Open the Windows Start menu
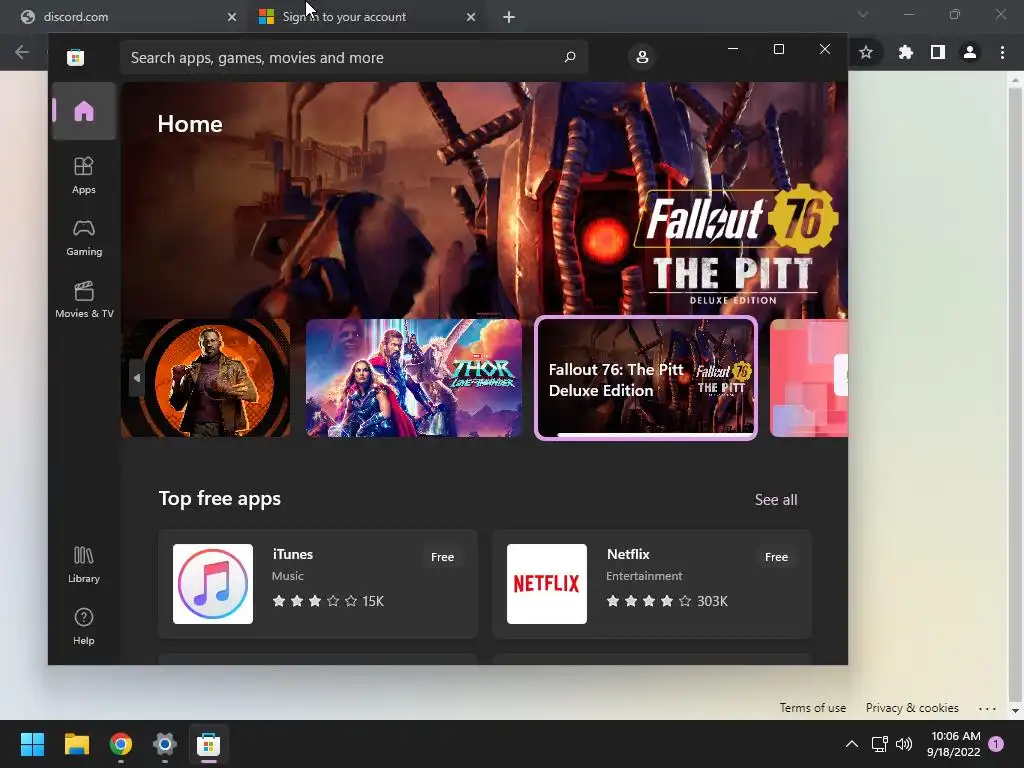This screenshot has height=768, width=1024. pos(32,744)
